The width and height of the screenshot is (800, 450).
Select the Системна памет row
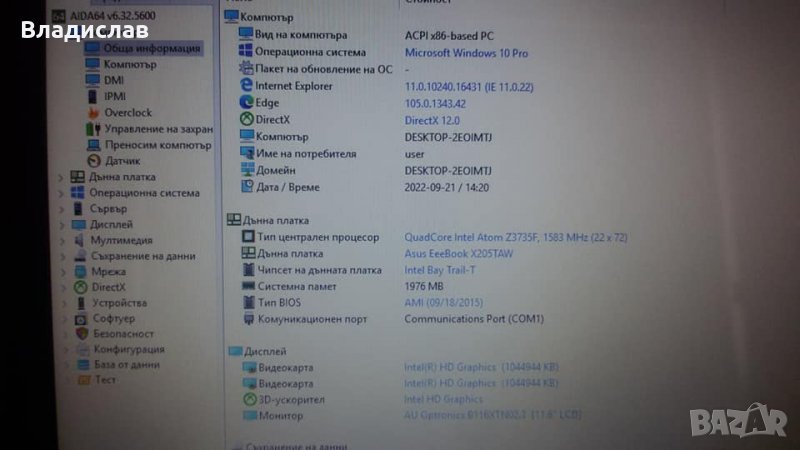(x=299, y=286)
